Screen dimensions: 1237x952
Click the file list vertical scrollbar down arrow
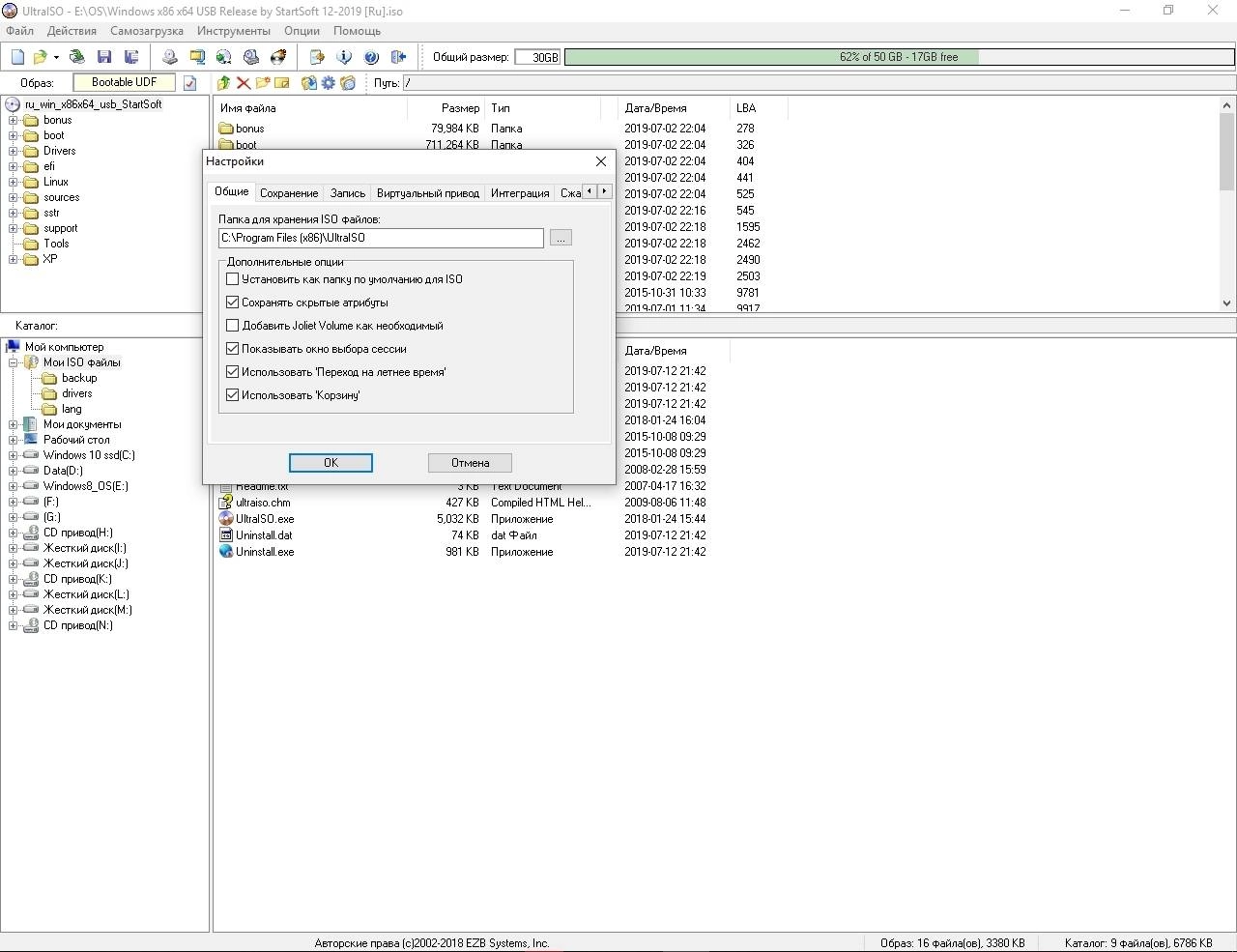pyautogui.click(x=1227, y=303)
